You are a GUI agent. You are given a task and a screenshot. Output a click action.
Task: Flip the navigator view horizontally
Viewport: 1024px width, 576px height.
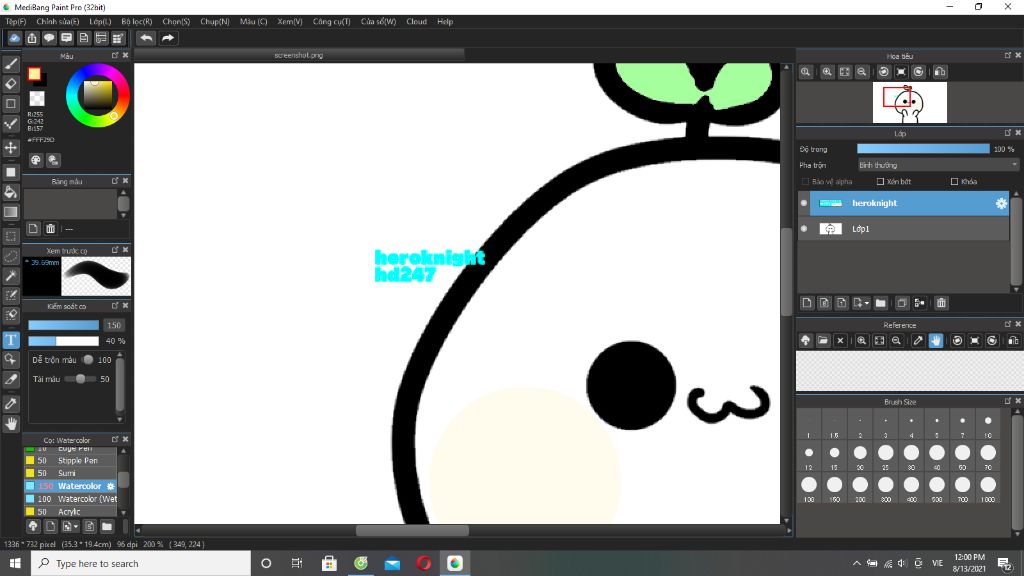(x=940, y=72)
